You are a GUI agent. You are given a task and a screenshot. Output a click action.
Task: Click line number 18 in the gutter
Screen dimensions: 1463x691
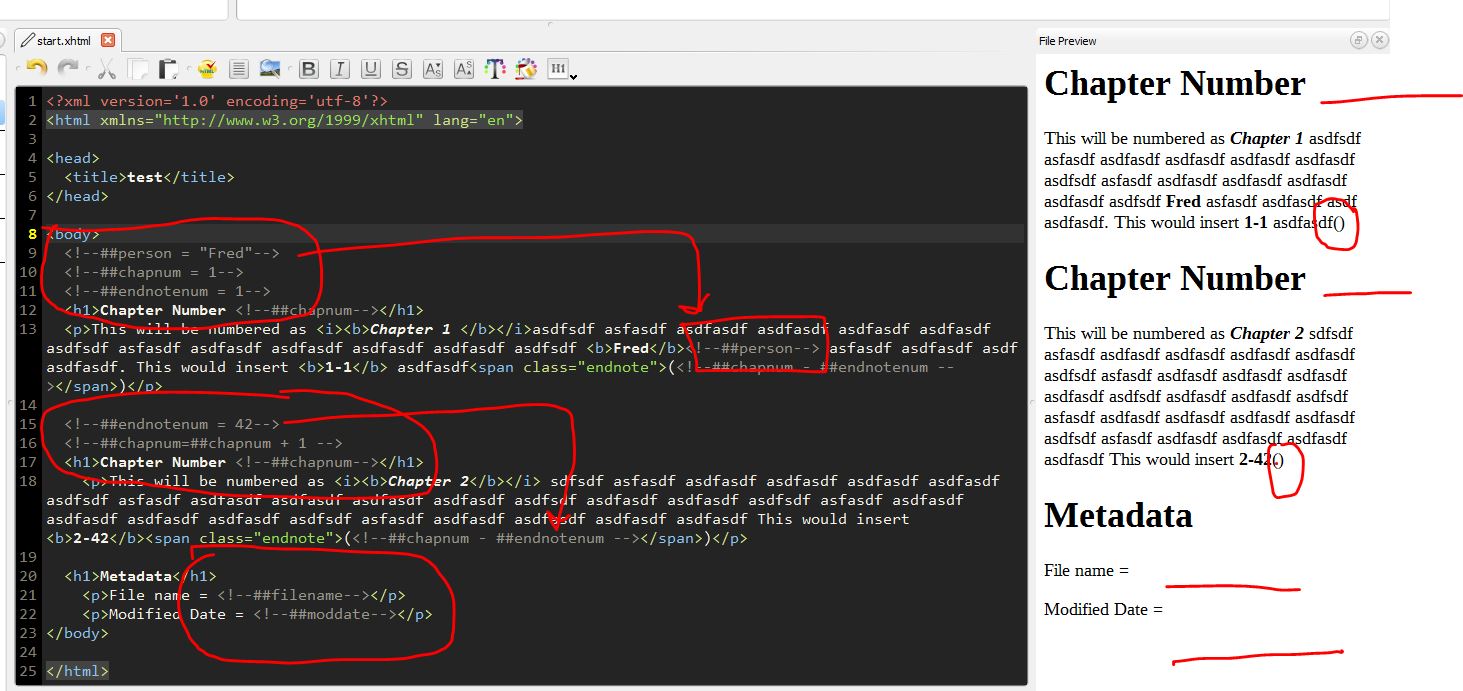pos(28,481)
